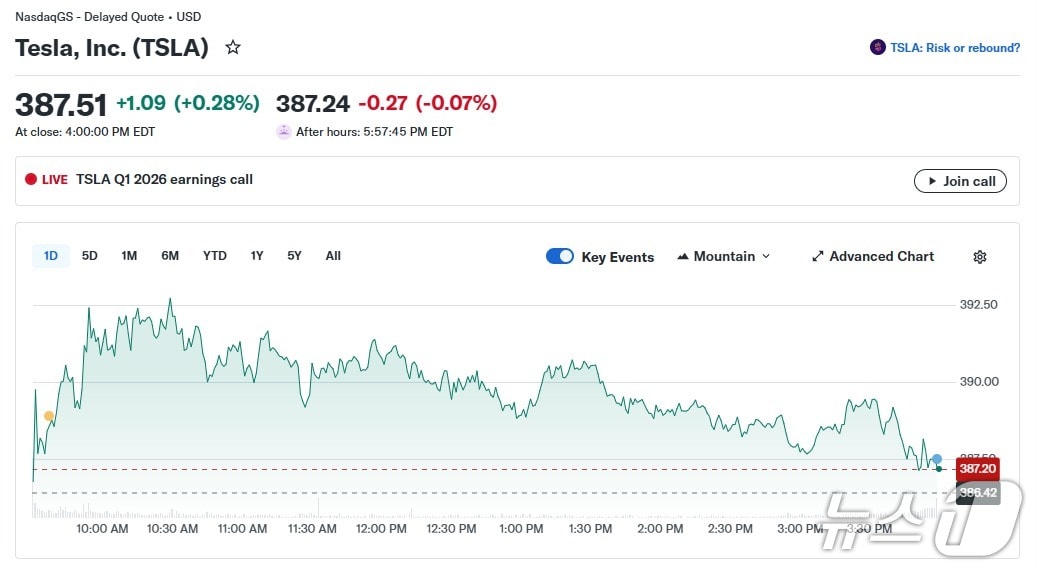
Task: Select the 5Y time range
Action: [x=294, y=256]
